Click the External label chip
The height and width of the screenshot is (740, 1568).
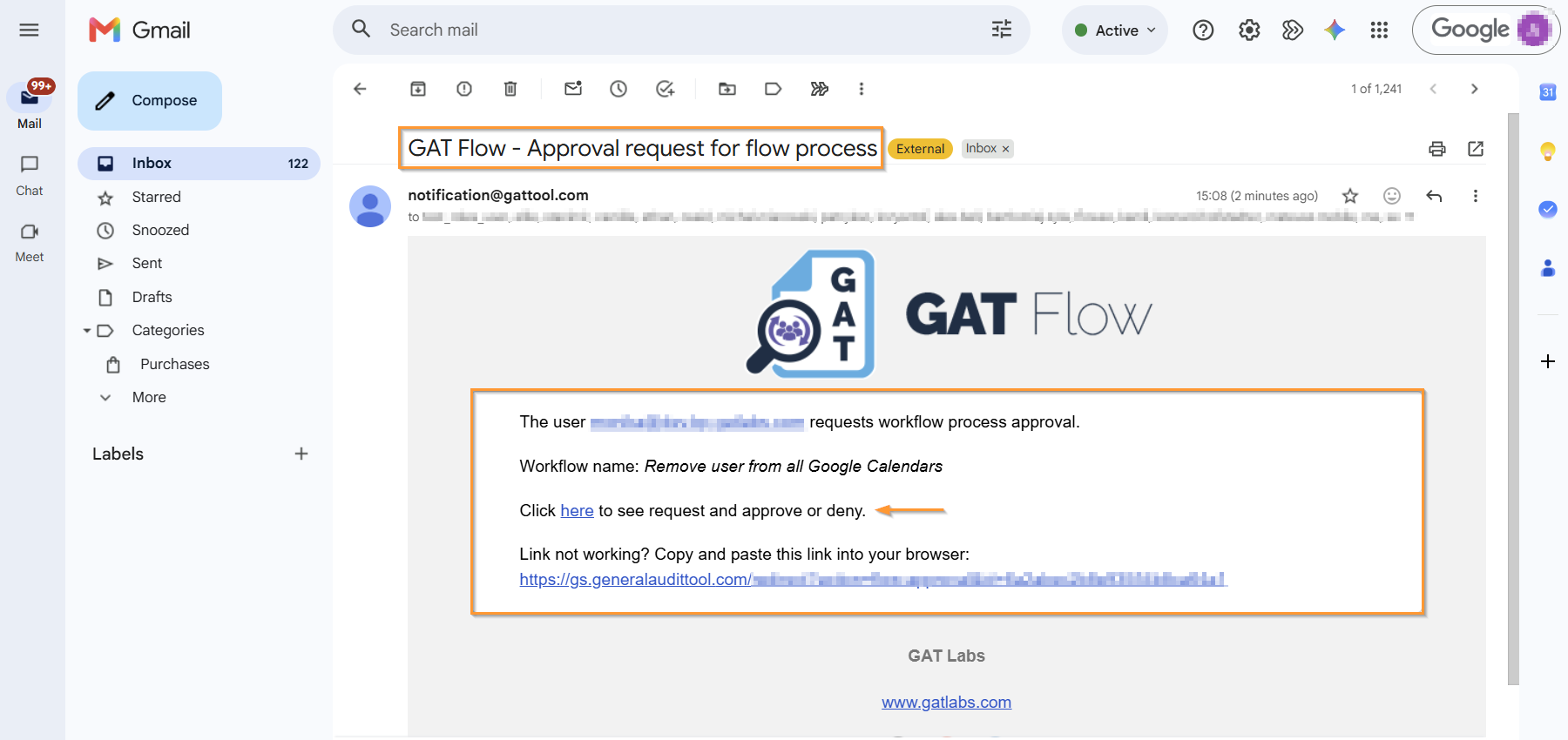pos(920,149)
